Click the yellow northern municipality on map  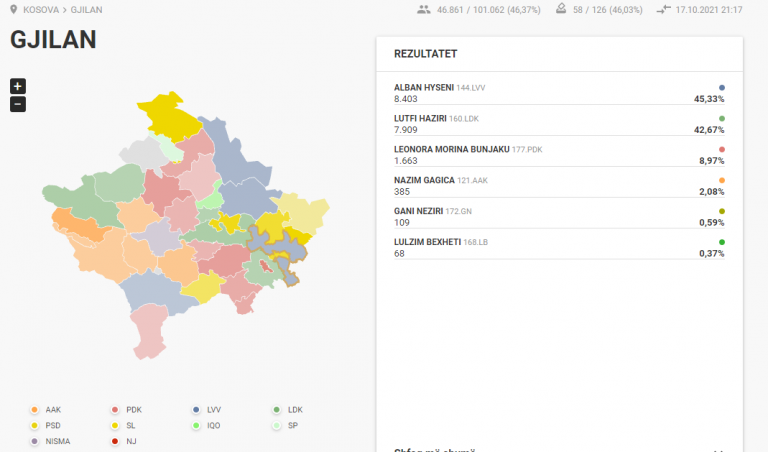(169, 117)
